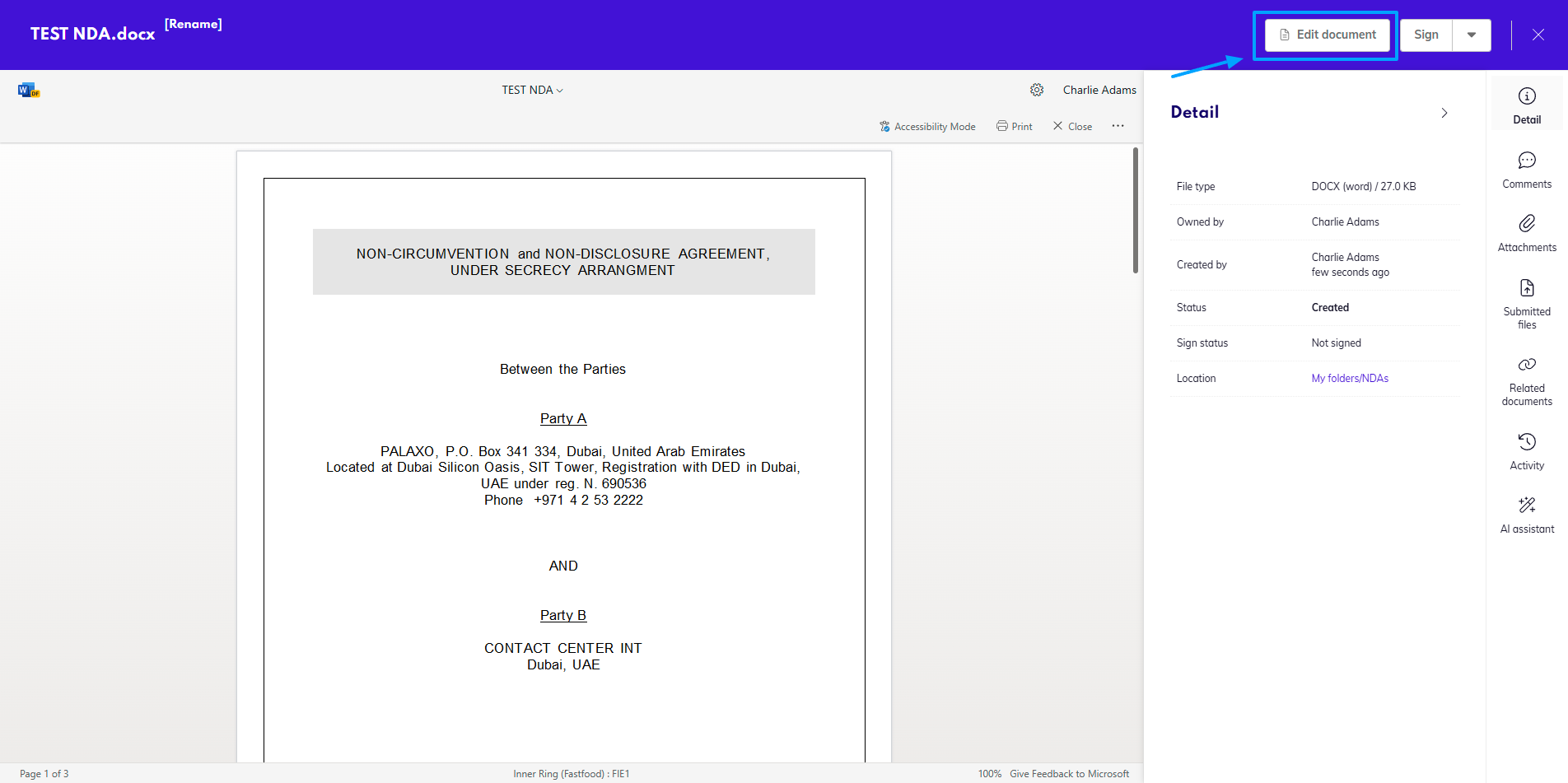The height and width of the screenshot is (783, 1568).
Task: Open the Charlie Adams account menu
Action: (1099, 90)
